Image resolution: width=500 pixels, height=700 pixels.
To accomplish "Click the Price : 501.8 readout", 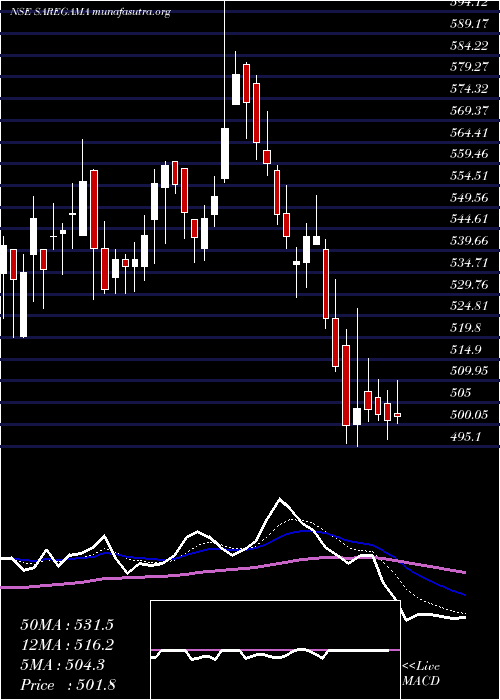I will point(68,685).
